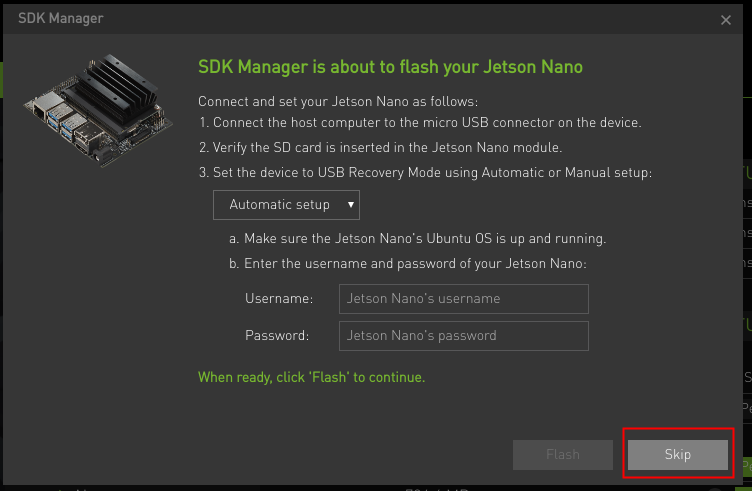Click step 3 USB Recovery Mode instruction

(x=425, y=173)
